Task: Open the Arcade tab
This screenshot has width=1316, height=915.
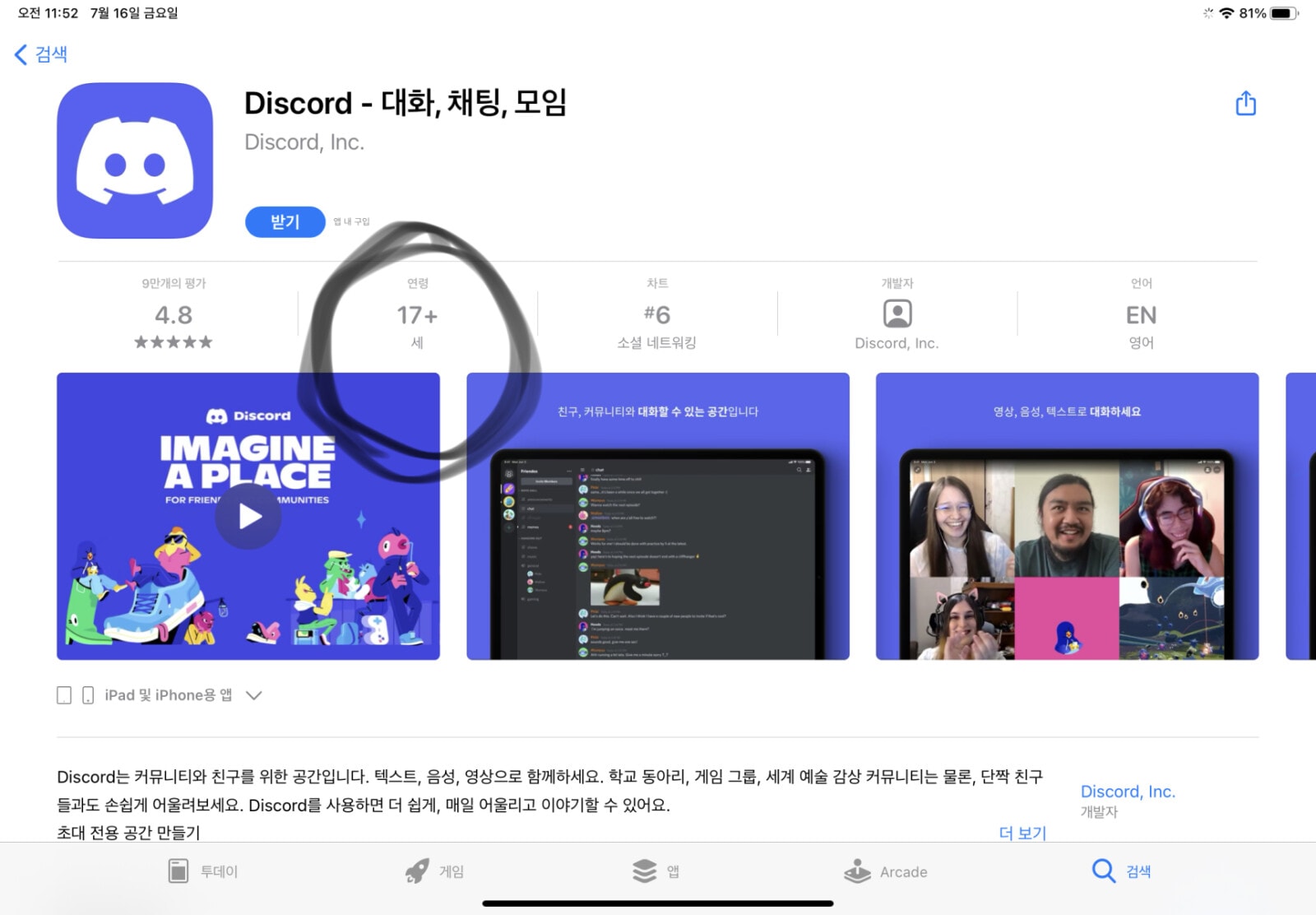Action: (x=885, y=871)
